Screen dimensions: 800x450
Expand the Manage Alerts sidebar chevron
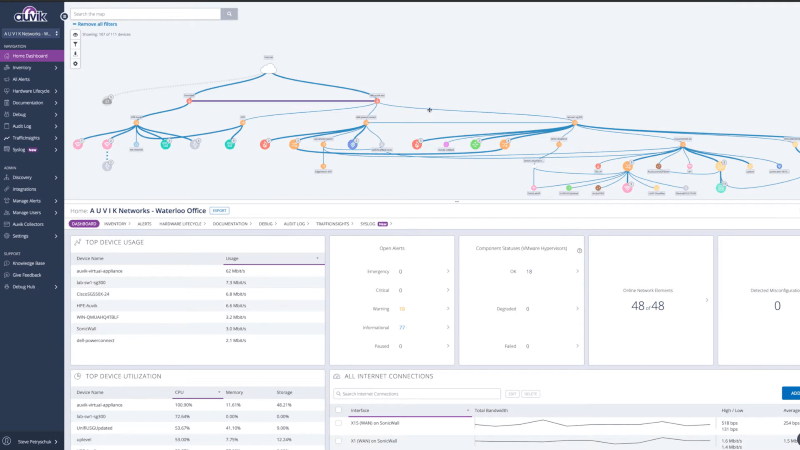pyautogui.click(x=56, y=201)
